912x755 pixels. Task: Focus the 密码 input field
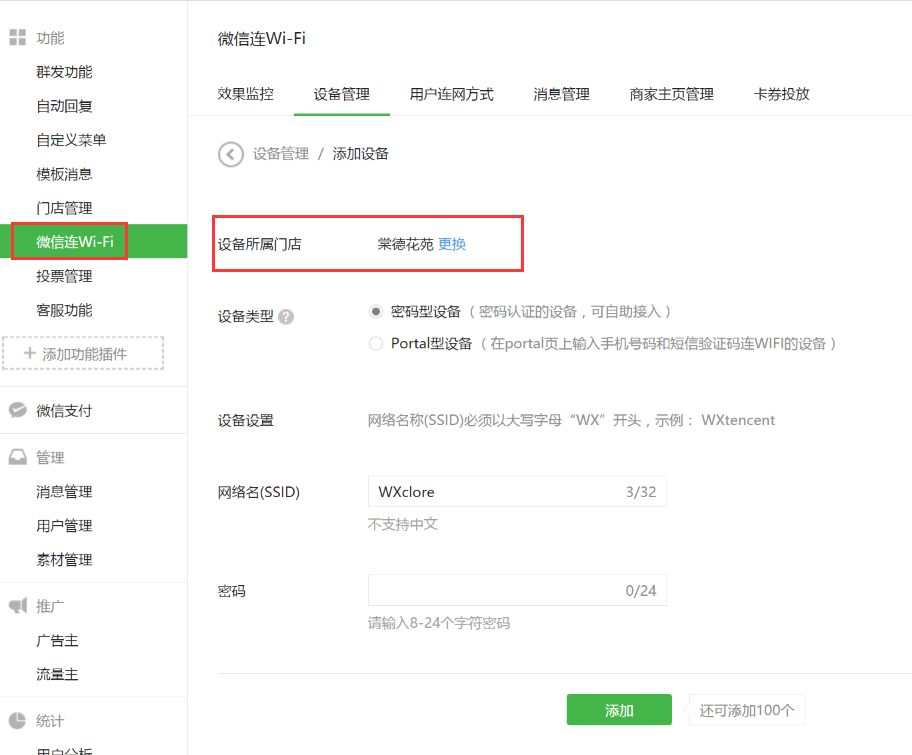click(495, 590)
